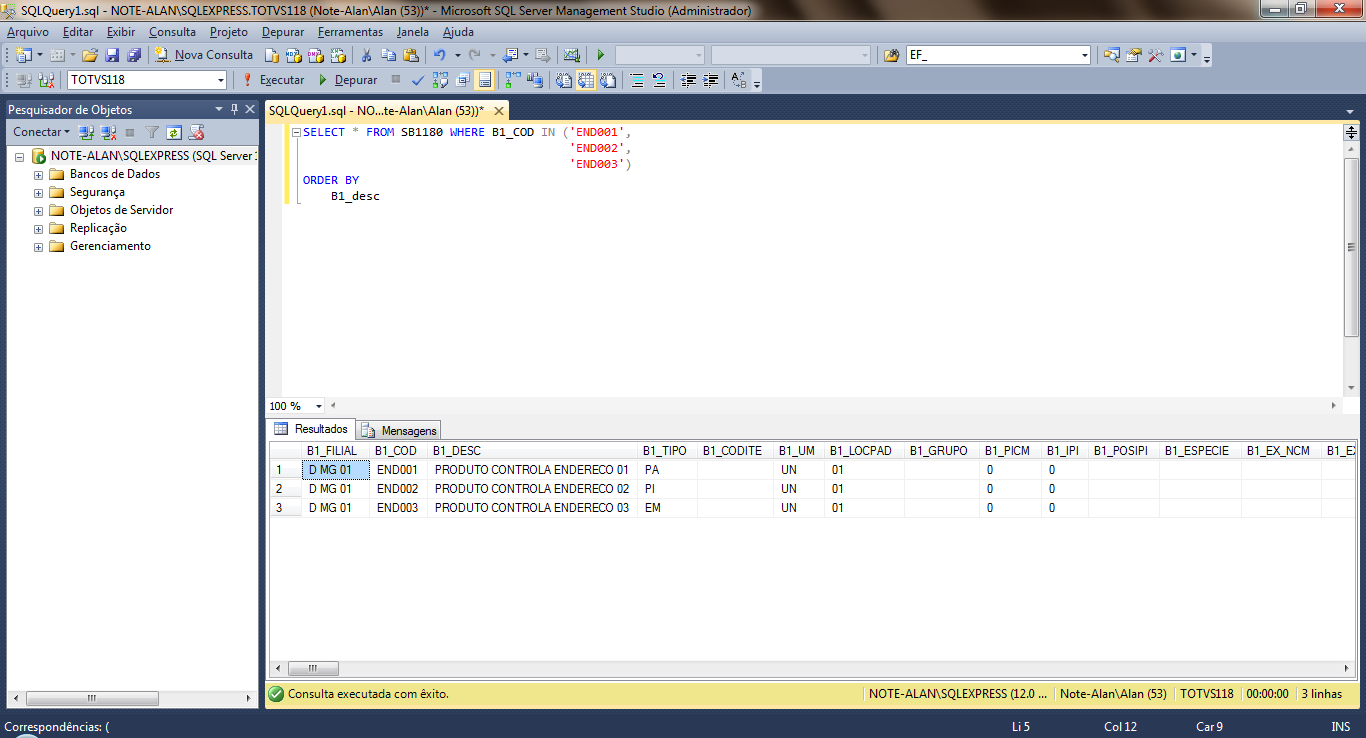Click the Executar query button

(x=273, y=80)
